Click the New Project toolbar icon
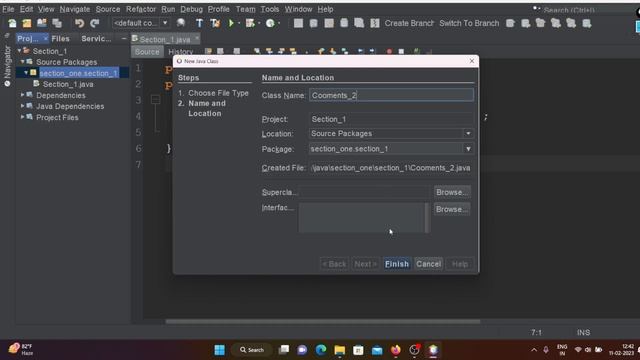 click(27, 23)
